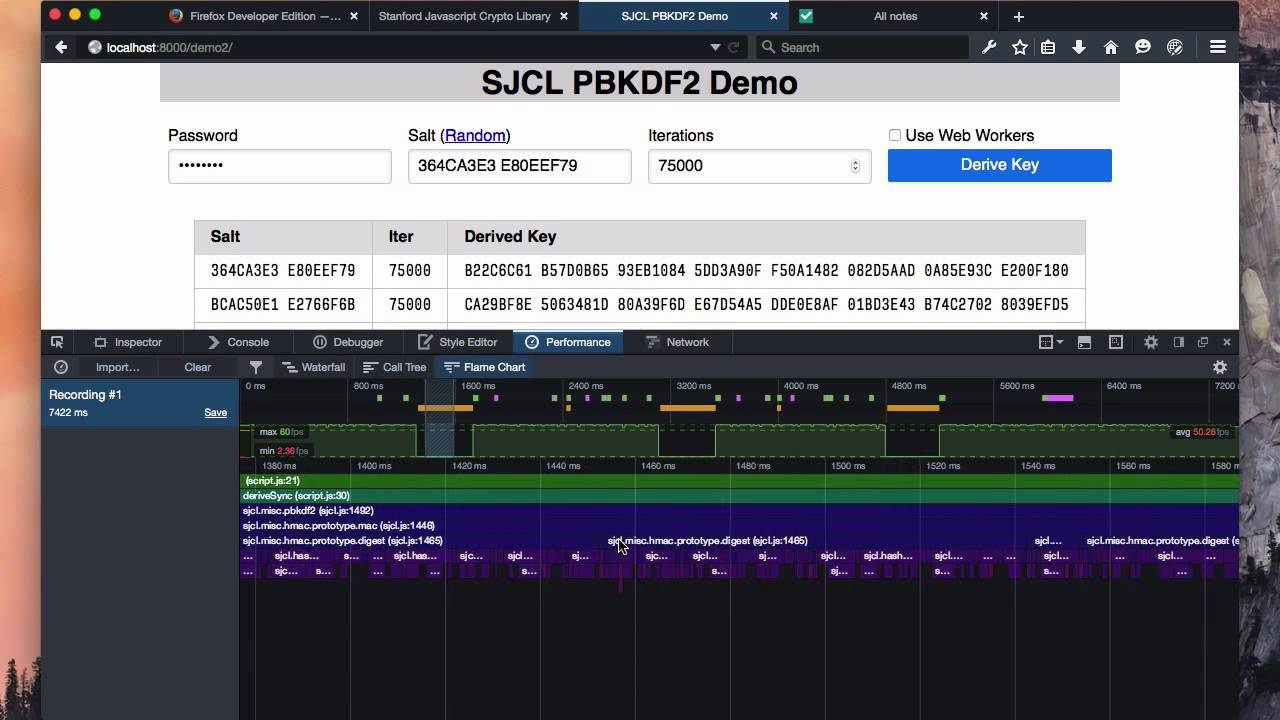Toggle Responsive Design Mode icon
Image resolution: width=1280 pixels, height=720 pixels.
[x=1116, y=342]
